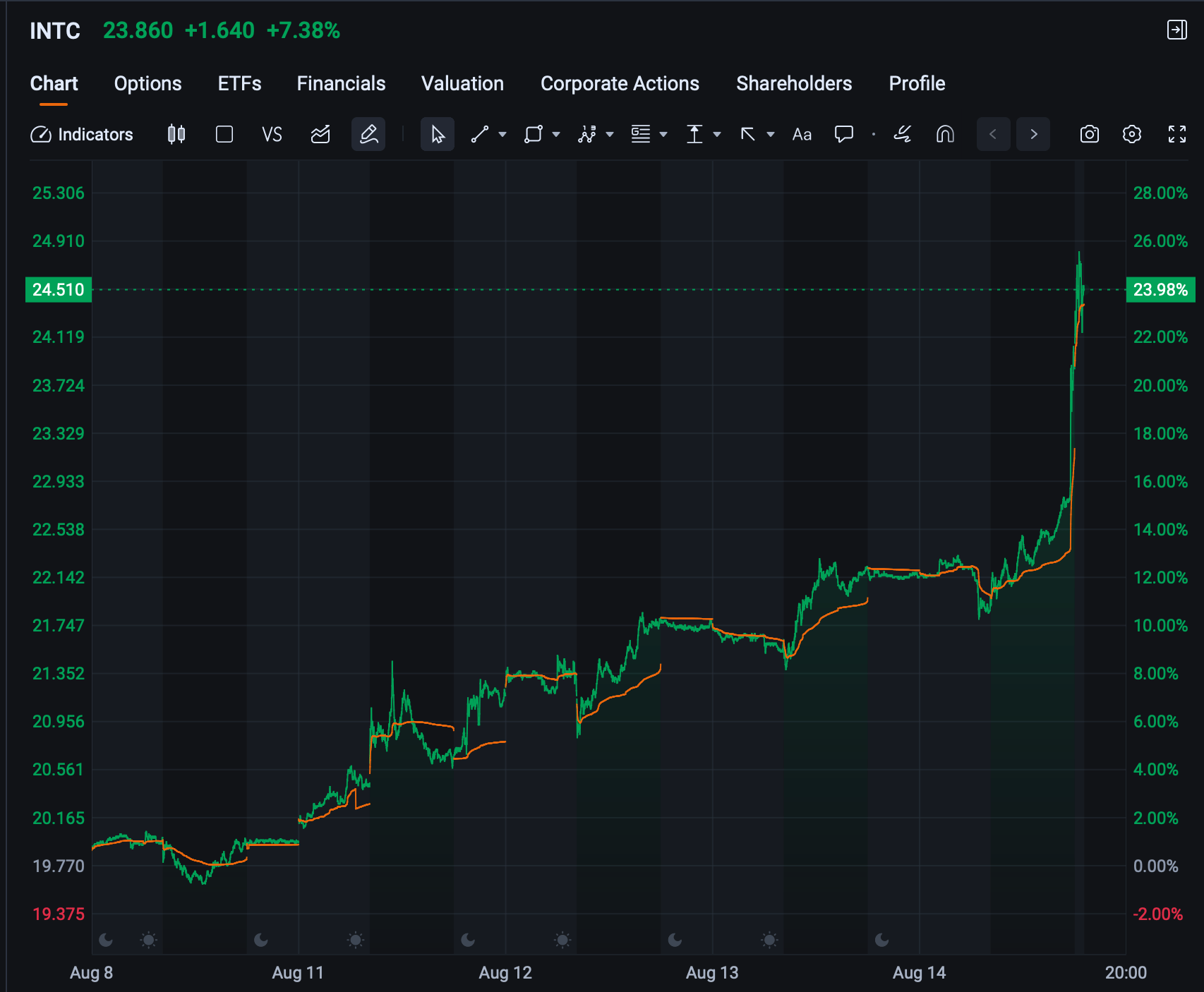Click the 23.98% percent change label
Viewport: 1204px width, 992px height.
click(x=1160, y=289)
